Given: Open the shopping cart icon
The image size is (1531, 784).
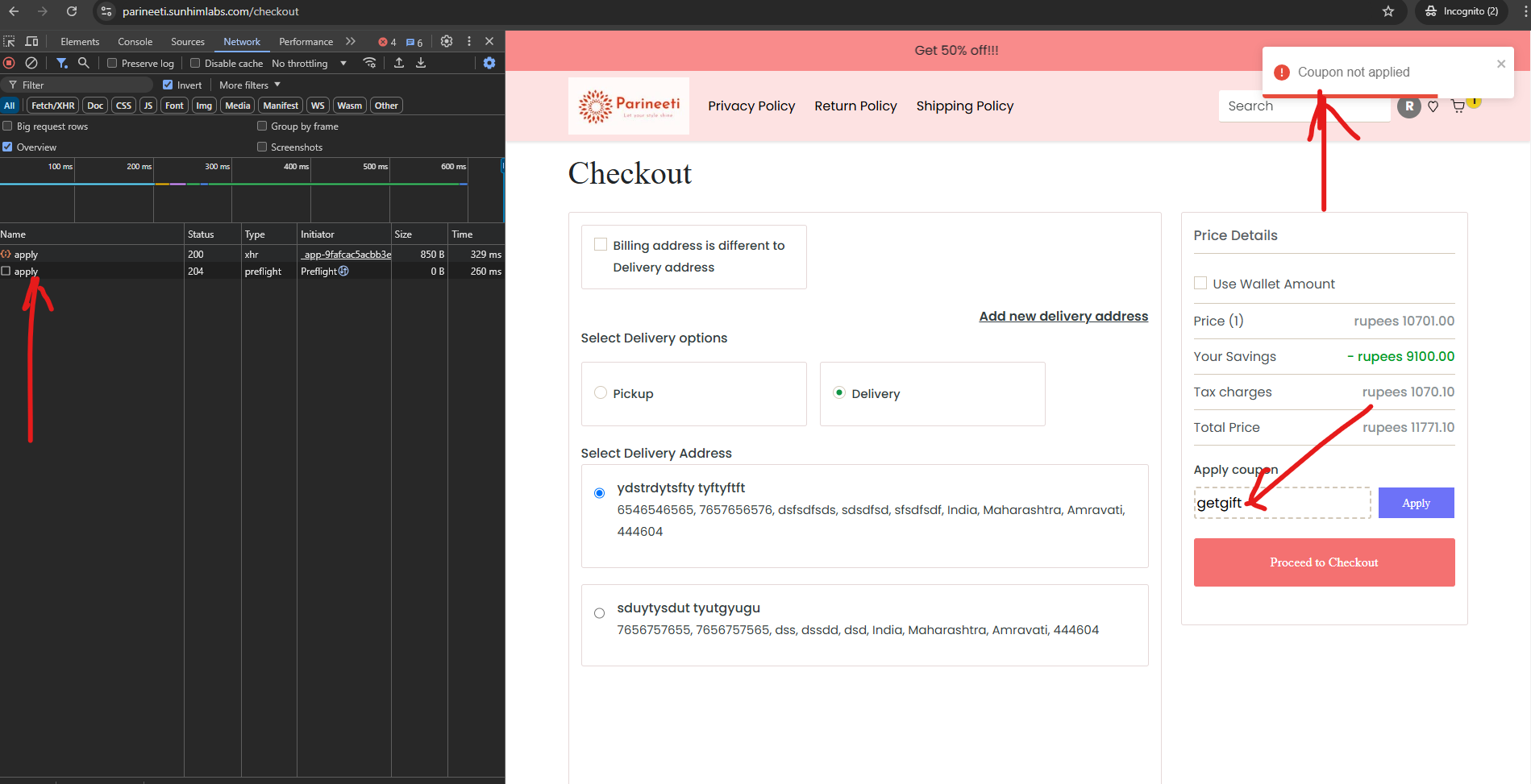Looking at the screenshot, I should point(1458,106).
